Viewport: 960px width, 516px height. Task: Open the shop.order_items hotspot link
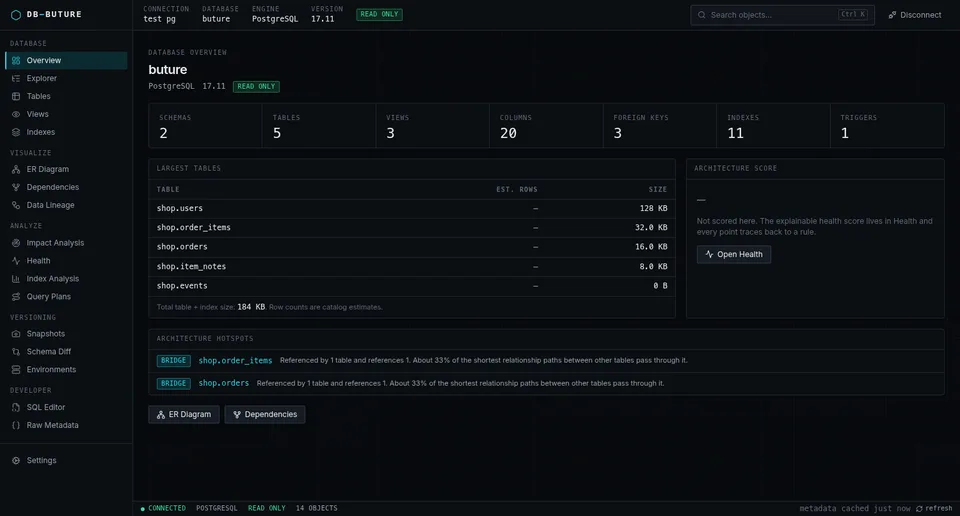[235, 361]
